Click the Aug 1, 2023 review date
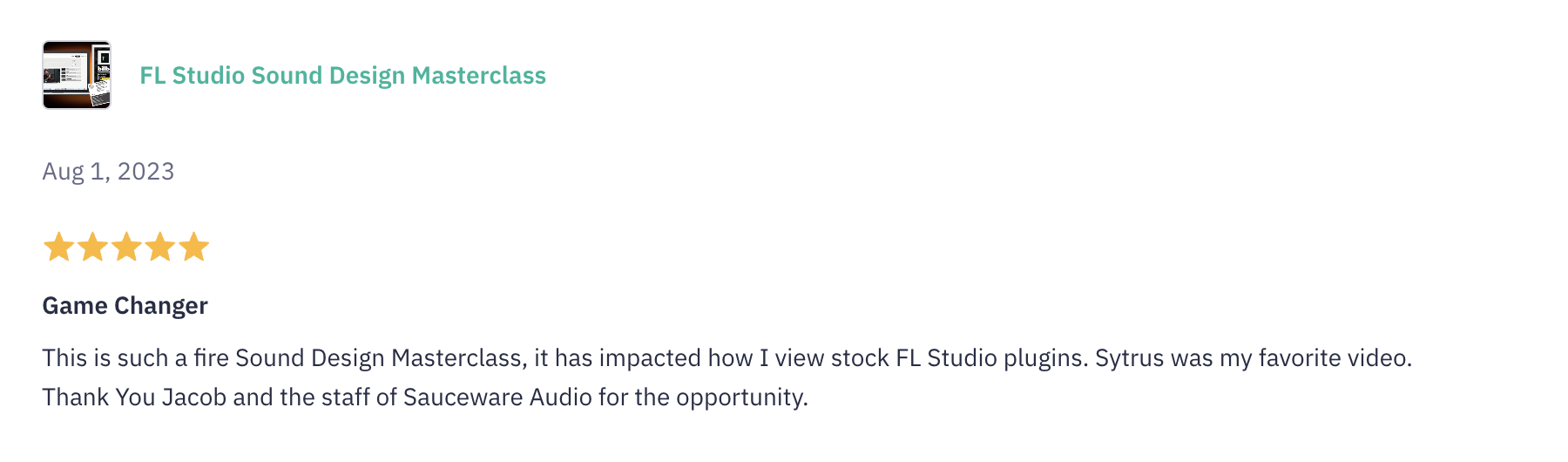The width and height of the screenshot is (1568, 462). (x=108, y=172)
